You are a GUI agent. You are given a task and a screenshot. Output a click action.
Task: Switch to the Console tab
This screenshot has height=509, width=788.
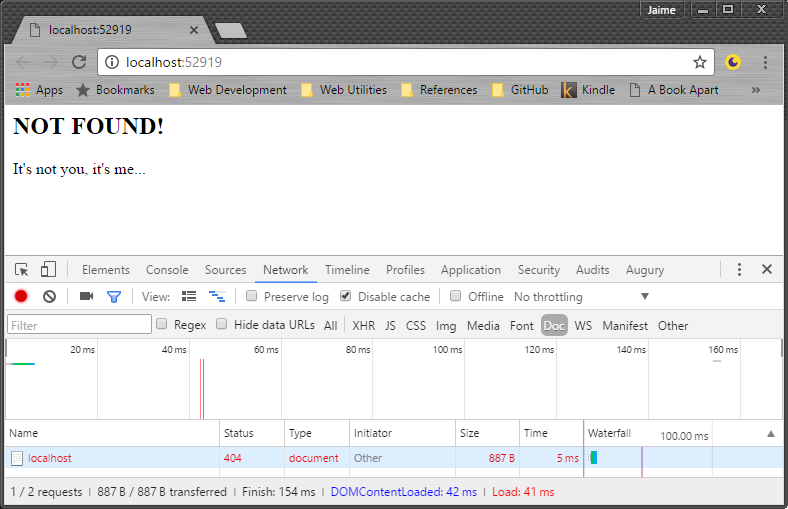pyautogui.click(x=167, y=270)
